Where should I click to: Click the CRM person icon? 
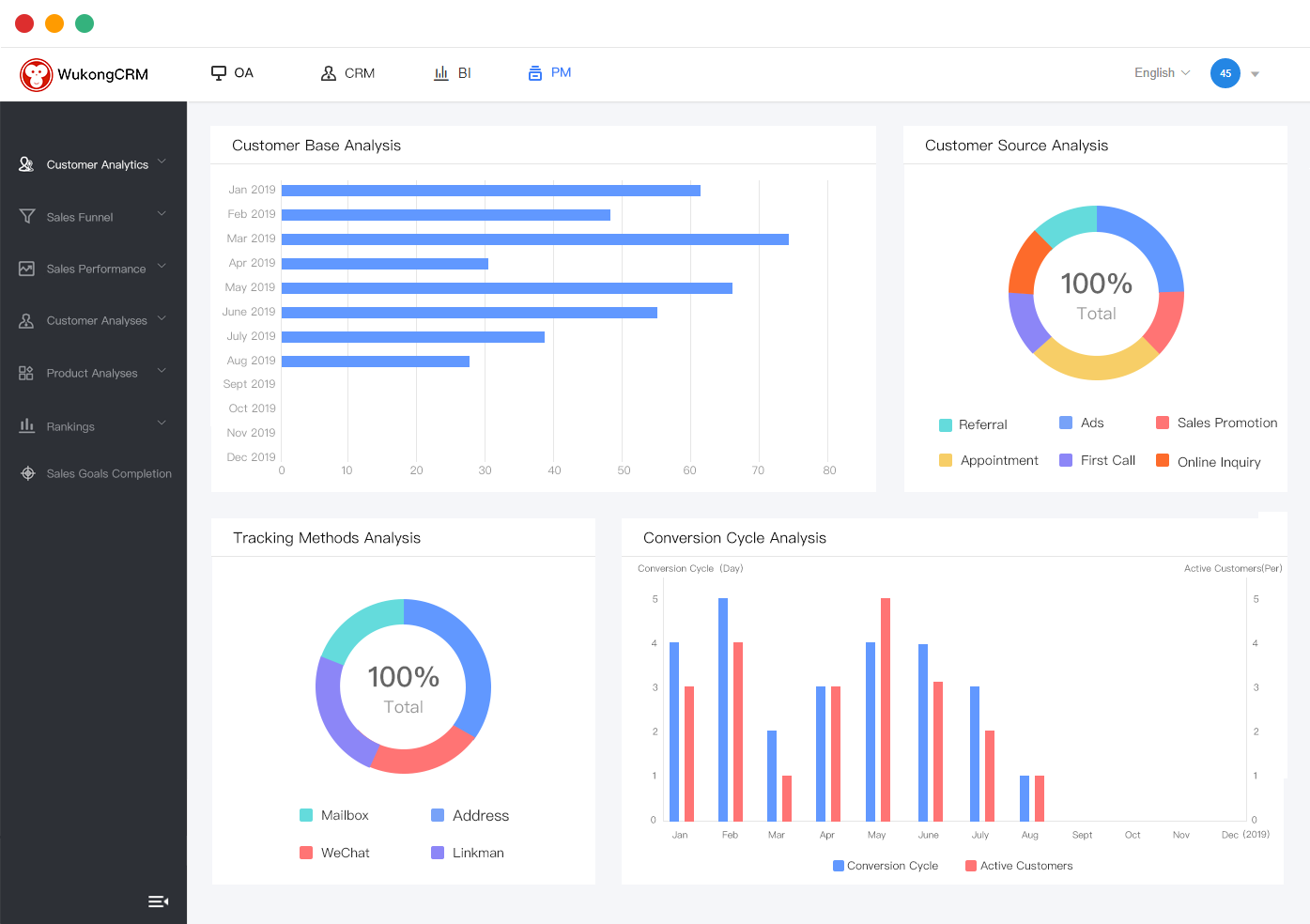(x=329, y=73)
